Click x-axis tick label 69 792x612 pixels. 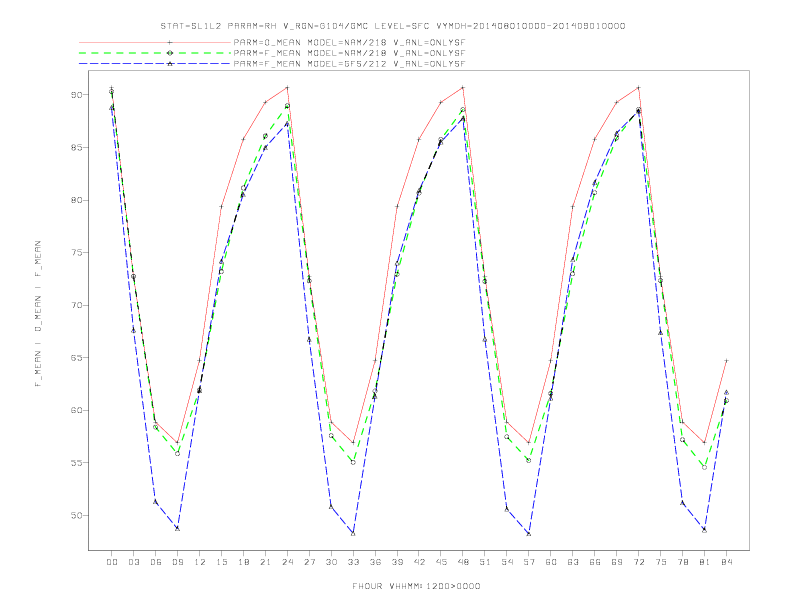coord(617,562)
